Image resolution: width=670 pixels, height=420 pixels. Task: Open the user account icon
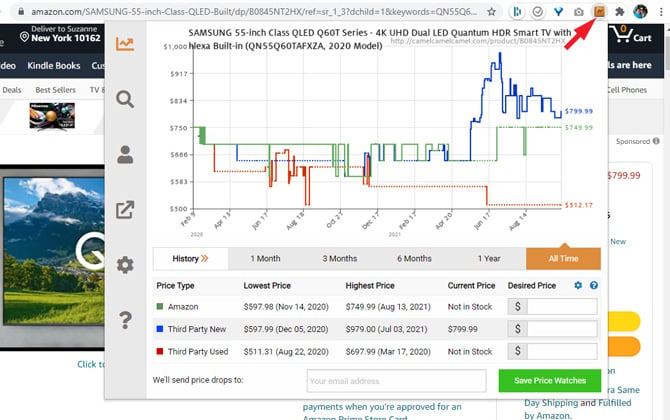tap(125, 154)
